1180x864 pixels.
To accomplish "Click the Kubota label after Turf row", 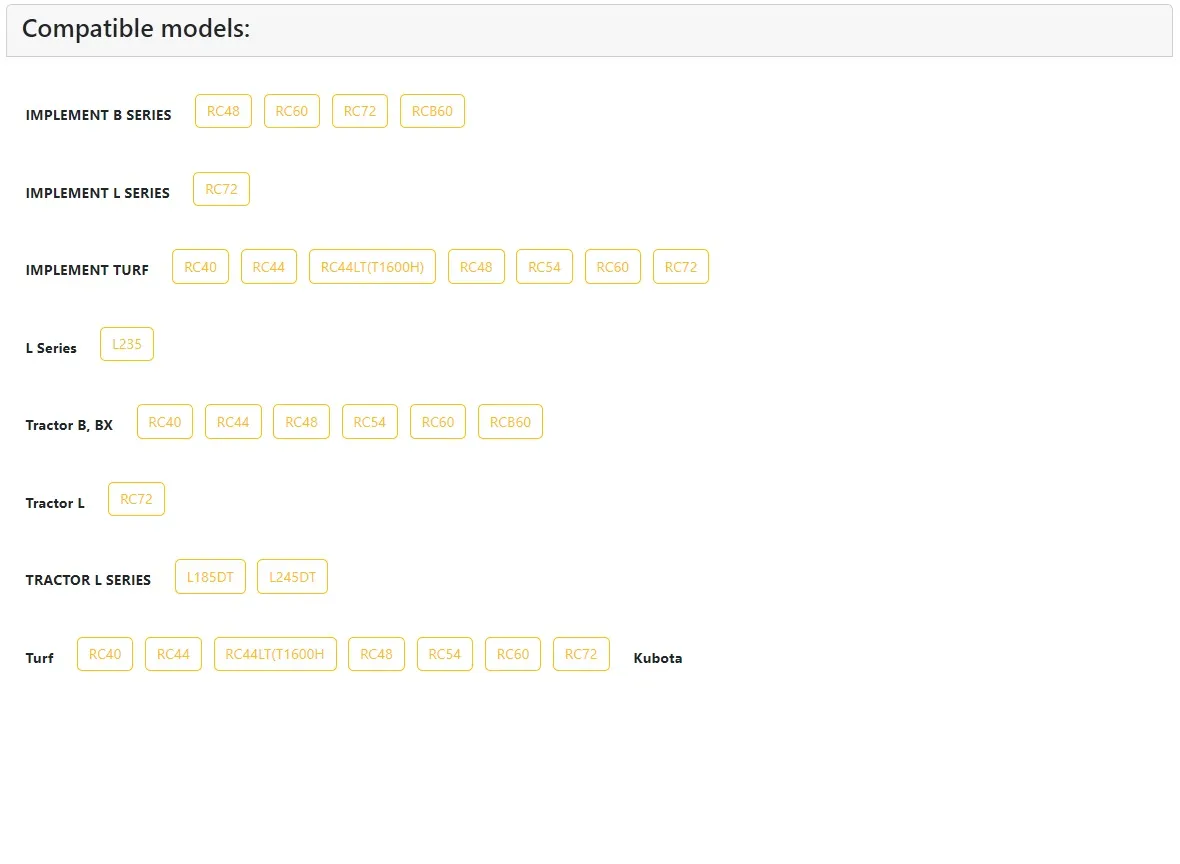I will coord(658,658).
